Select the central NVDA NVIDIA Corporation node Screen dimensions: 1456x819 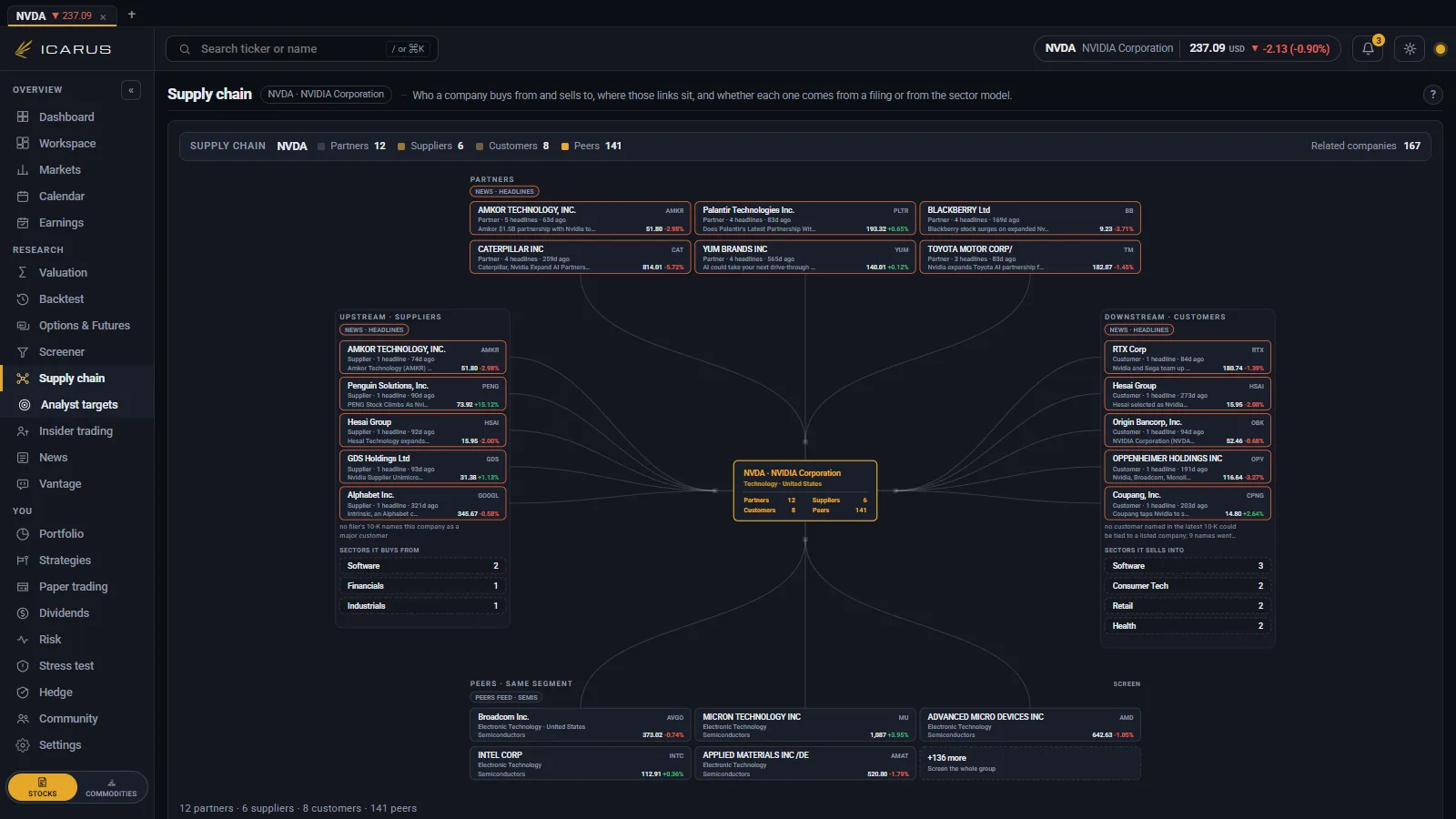805,490
